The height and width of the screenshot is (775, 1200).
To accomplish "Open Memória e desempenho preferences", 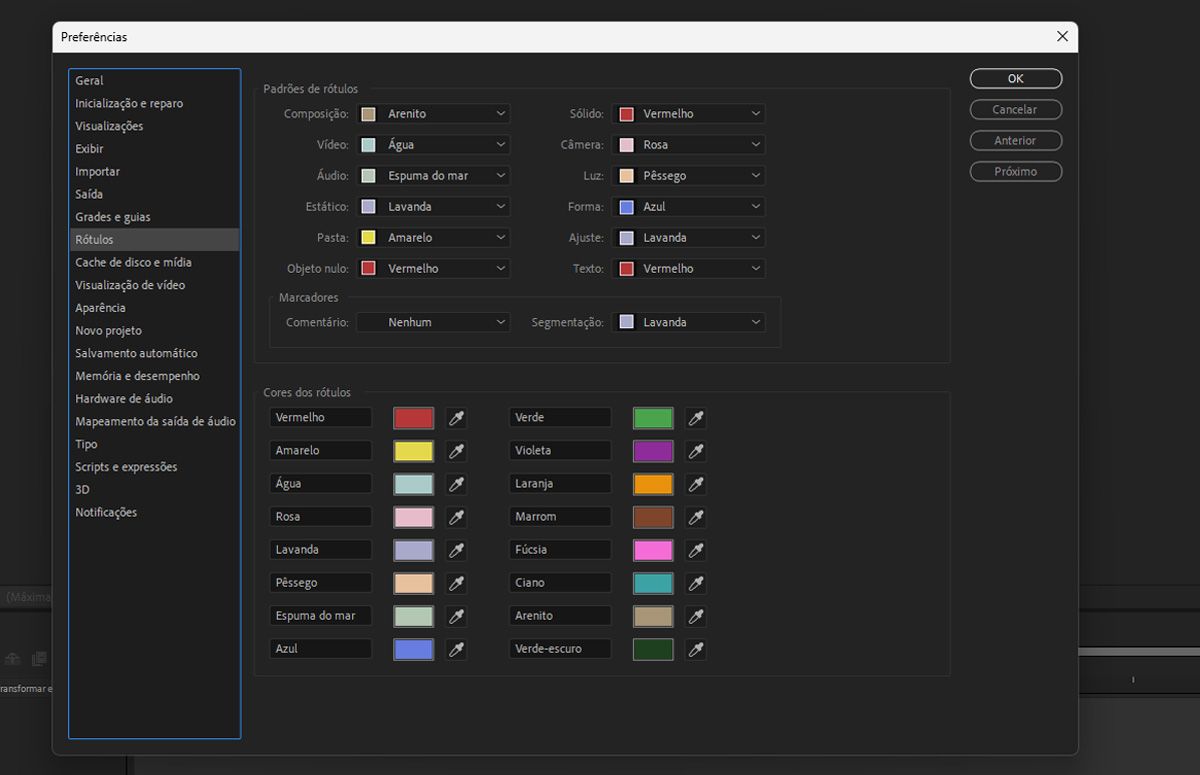I will click(154, 376).
